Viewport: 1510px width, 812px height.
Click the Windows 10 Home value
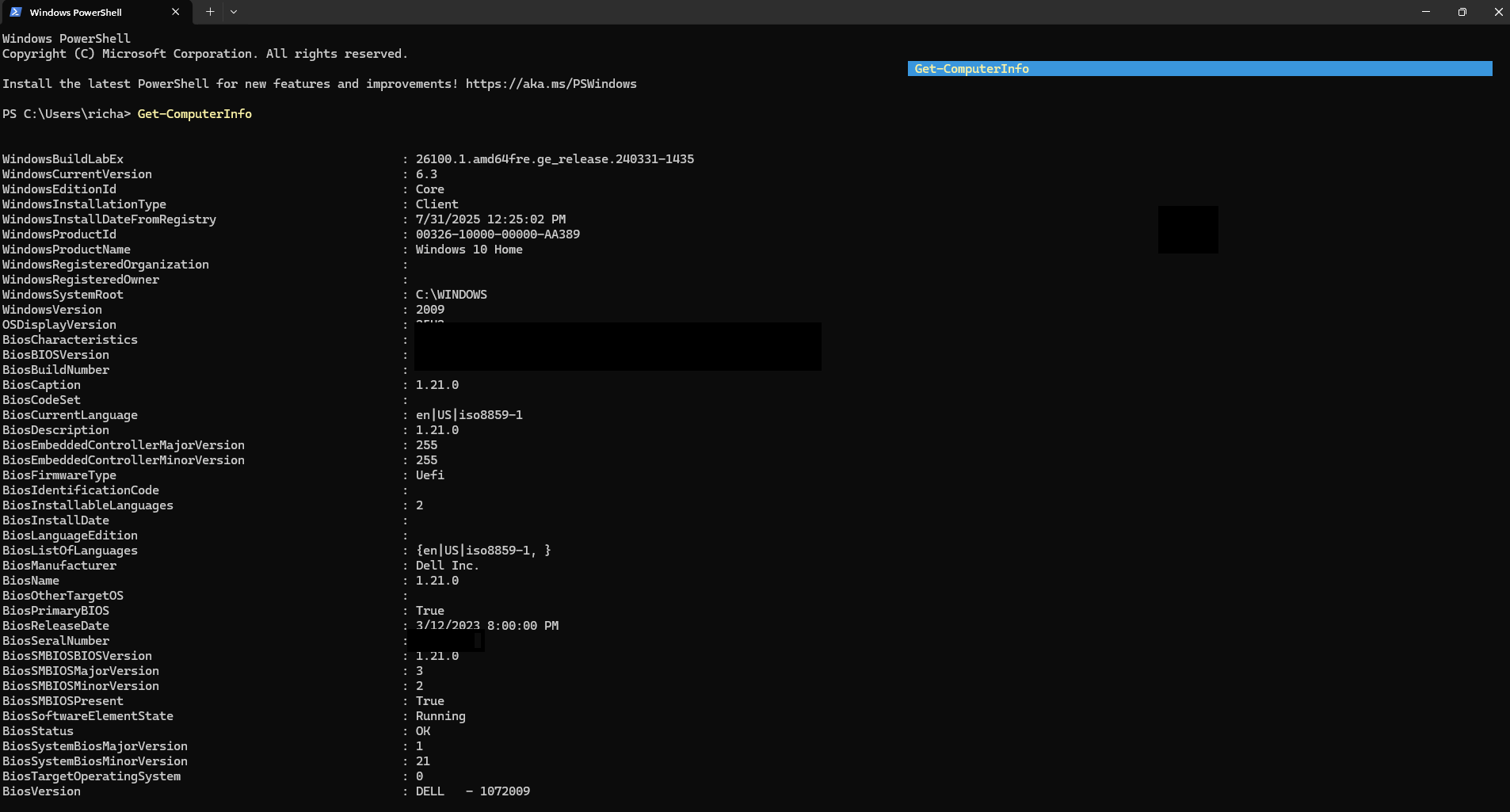pos(469,250)
